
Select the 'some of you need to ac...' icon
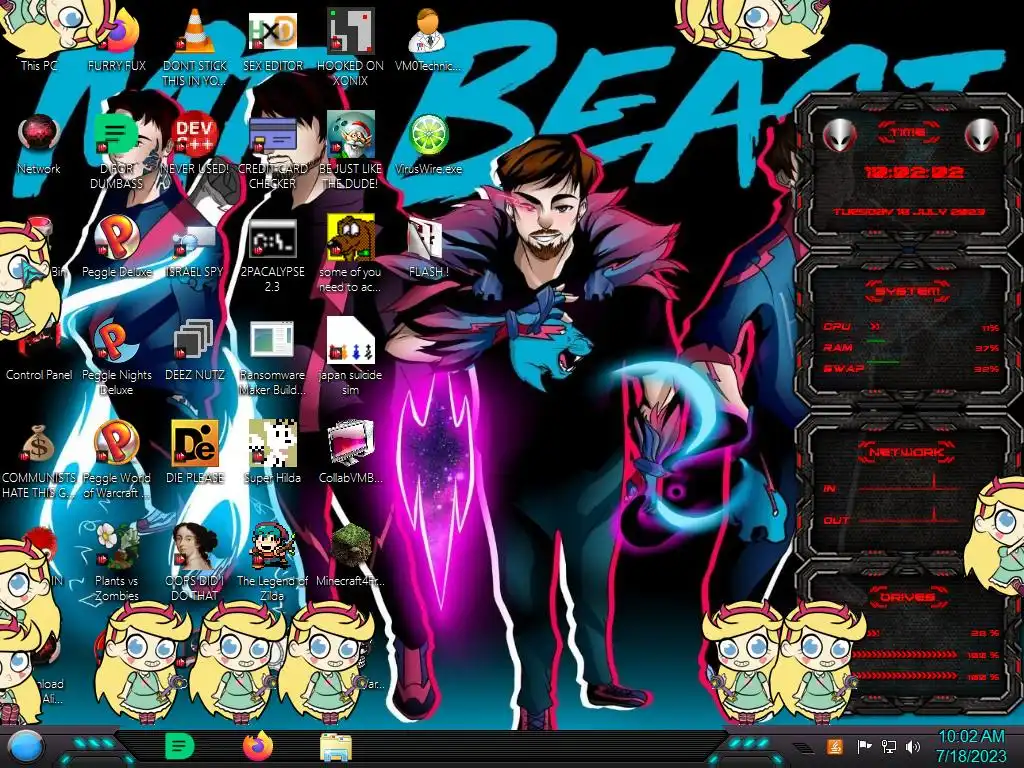click(350, 255)
